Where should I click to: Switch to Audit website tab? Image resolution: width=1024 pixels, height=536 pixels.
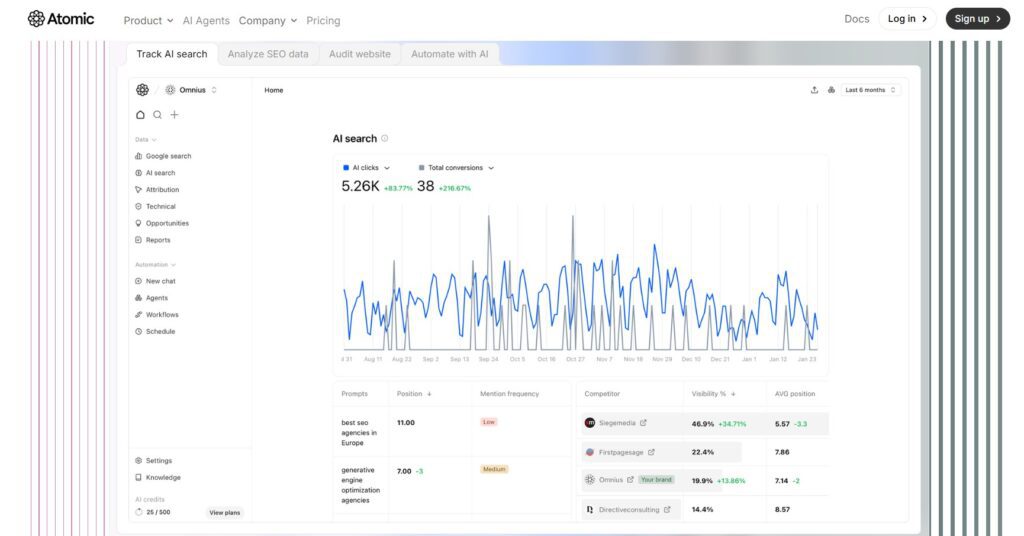coord(360,54)
